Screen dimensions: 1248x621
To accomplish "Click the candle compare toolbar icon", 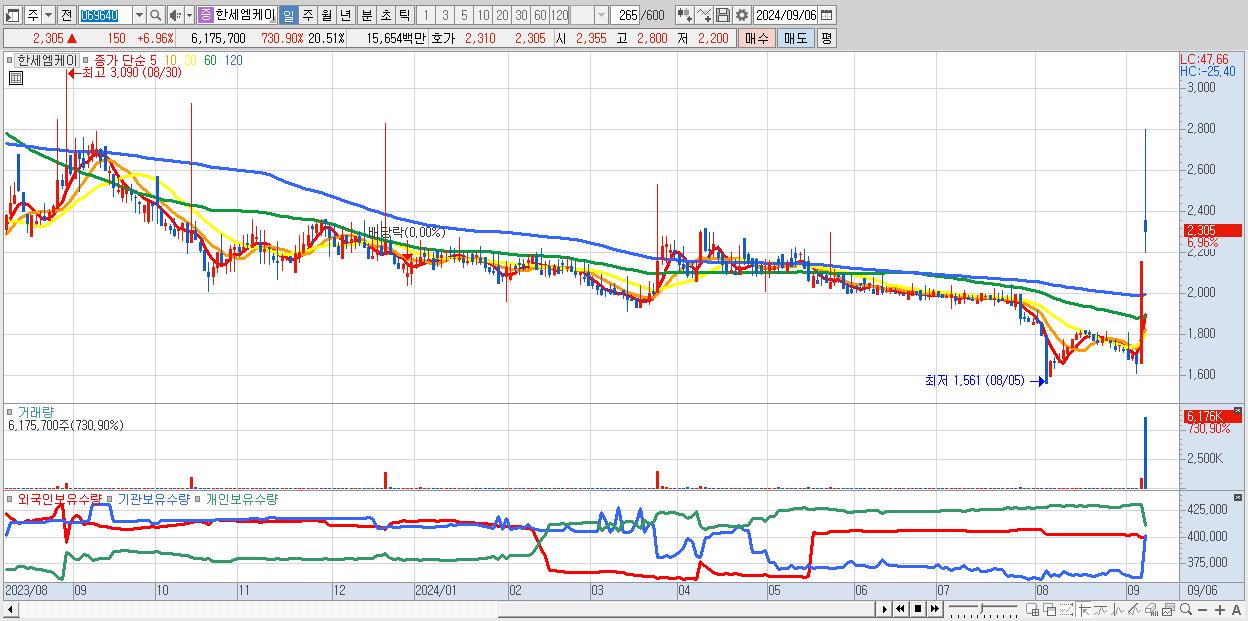I will click(685, 15).
